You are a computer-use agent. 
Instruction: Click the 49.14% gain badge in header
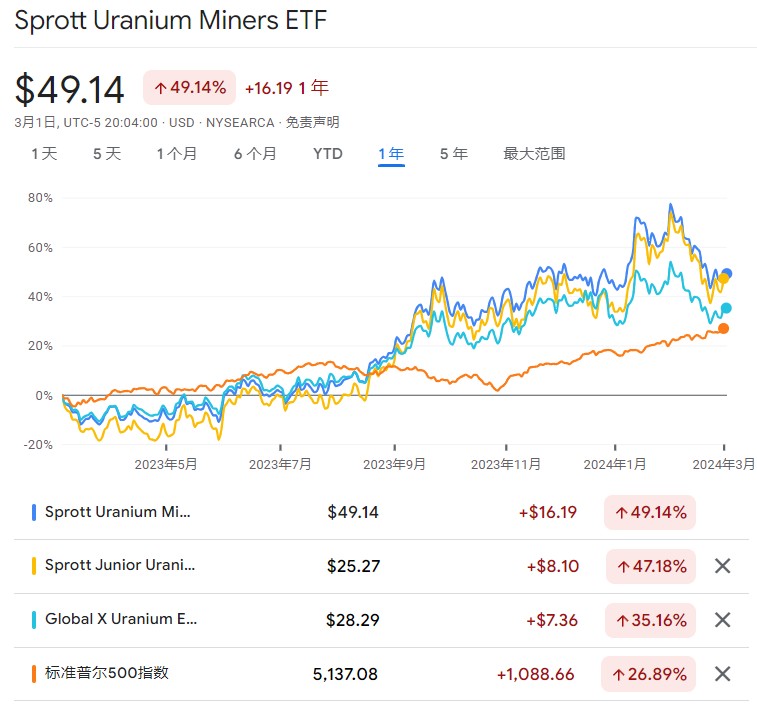click(x=189, y=88)
